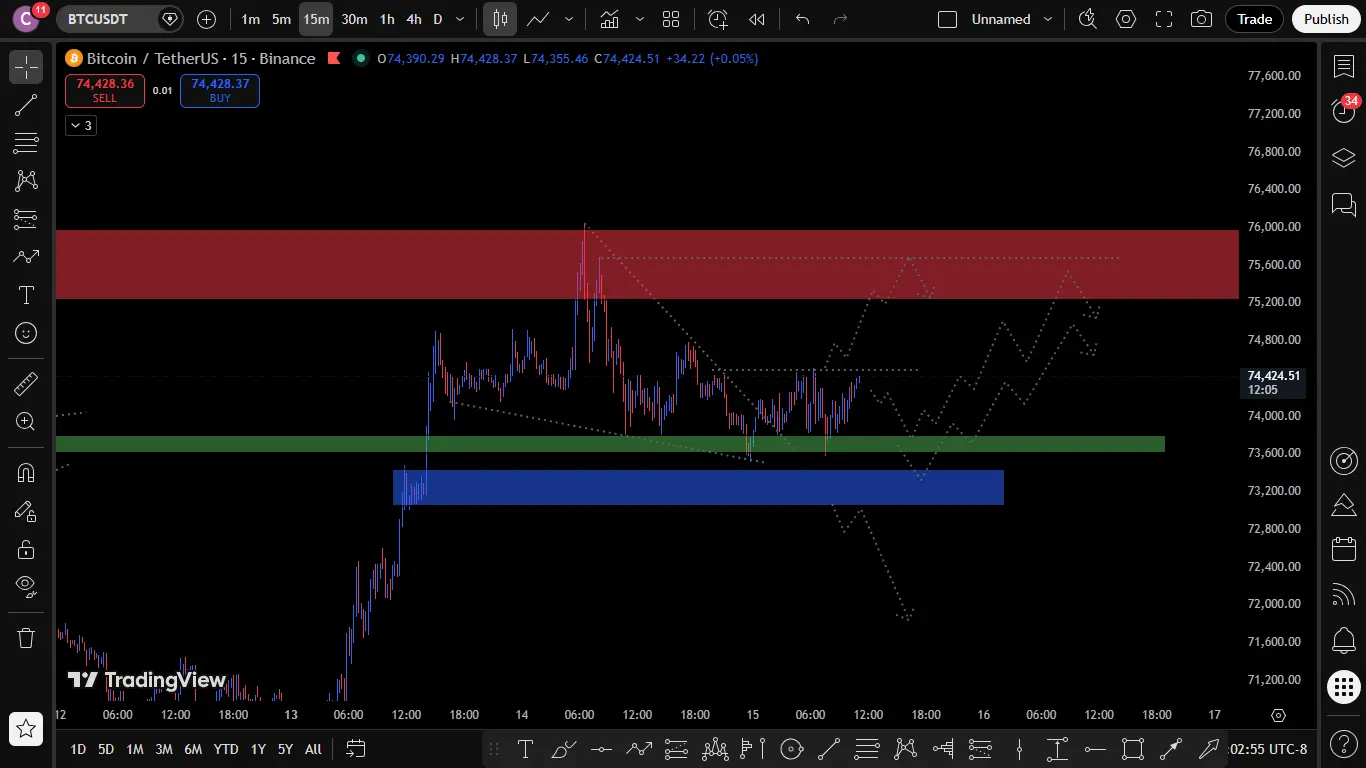
Task: Open the Unnamed layout dropdown arrow
Action: (1048, 19)
